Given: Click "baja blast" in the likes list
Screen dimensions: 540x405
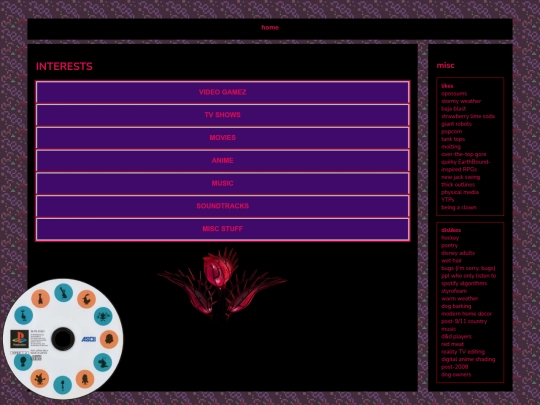Looking at the screenshot, I should pyautogui.click(x=453, y=108).
